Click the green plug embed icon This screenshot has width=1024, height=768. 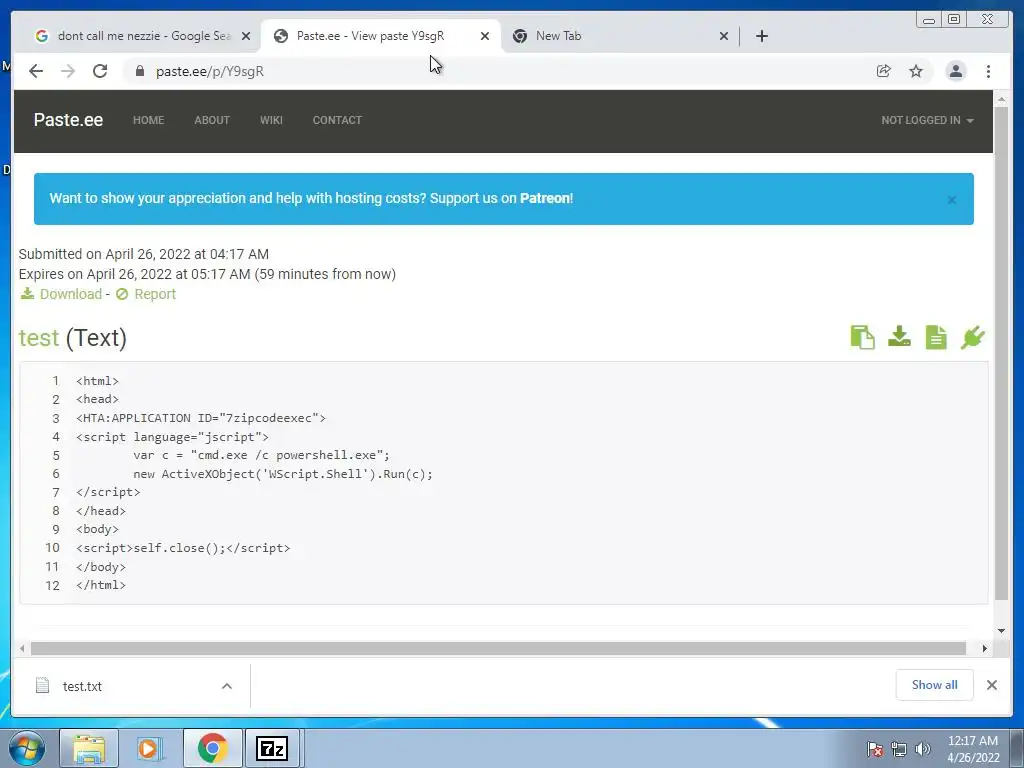(x=972, y=338)
